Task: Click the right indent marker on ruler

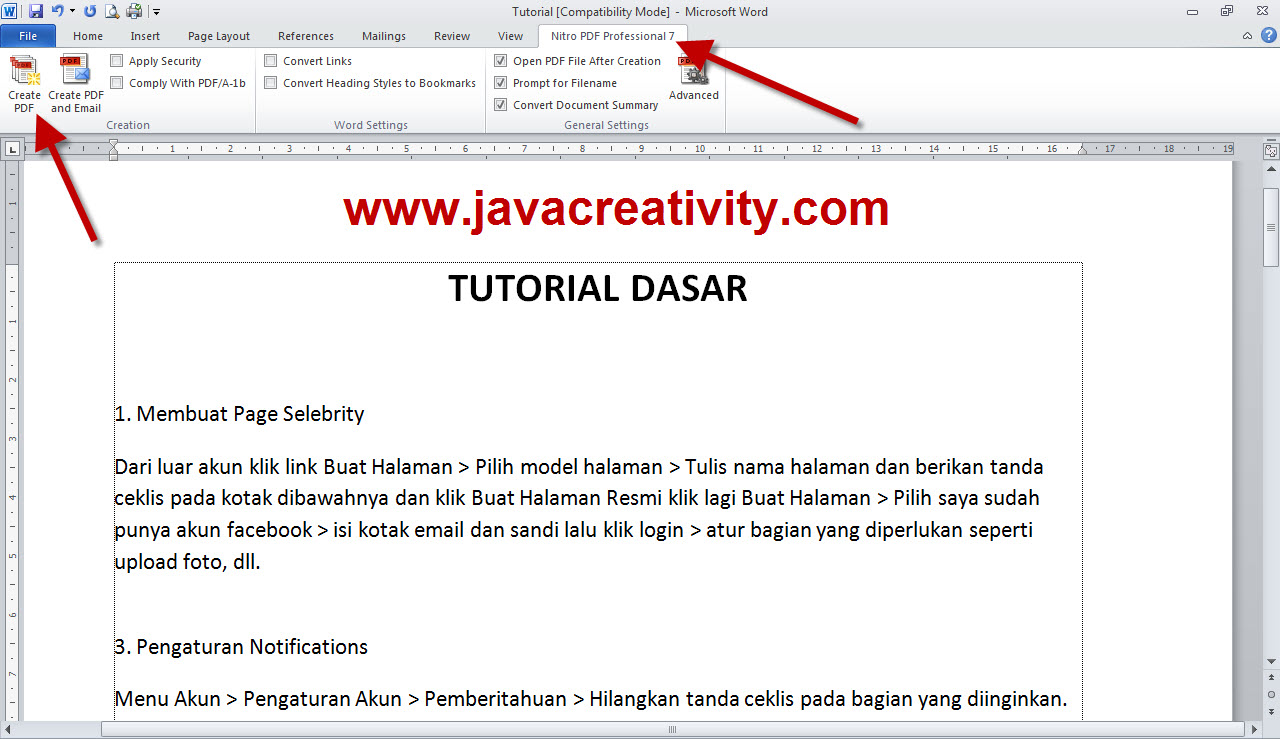Action: click(x=1082, y=150)
